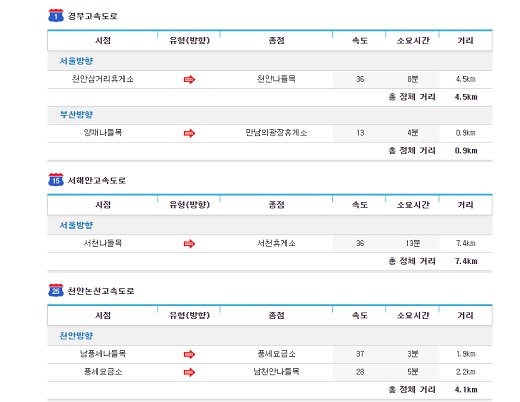Click the route 25 highway shield icon
This screenshot has height=402, width=520.
[x=56, y=290]
